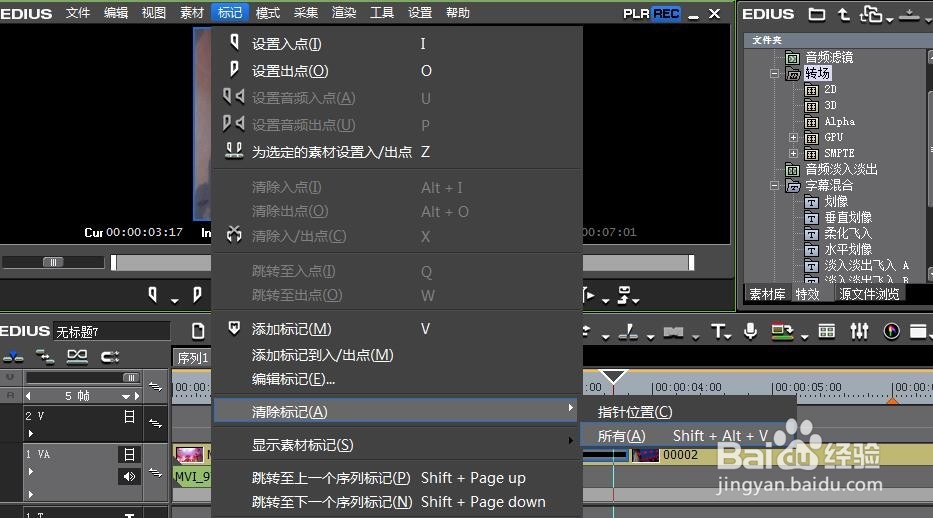This screenshot has height=518, width=933.
Task: Open the audio mixer icon
Action: point(859,331)
